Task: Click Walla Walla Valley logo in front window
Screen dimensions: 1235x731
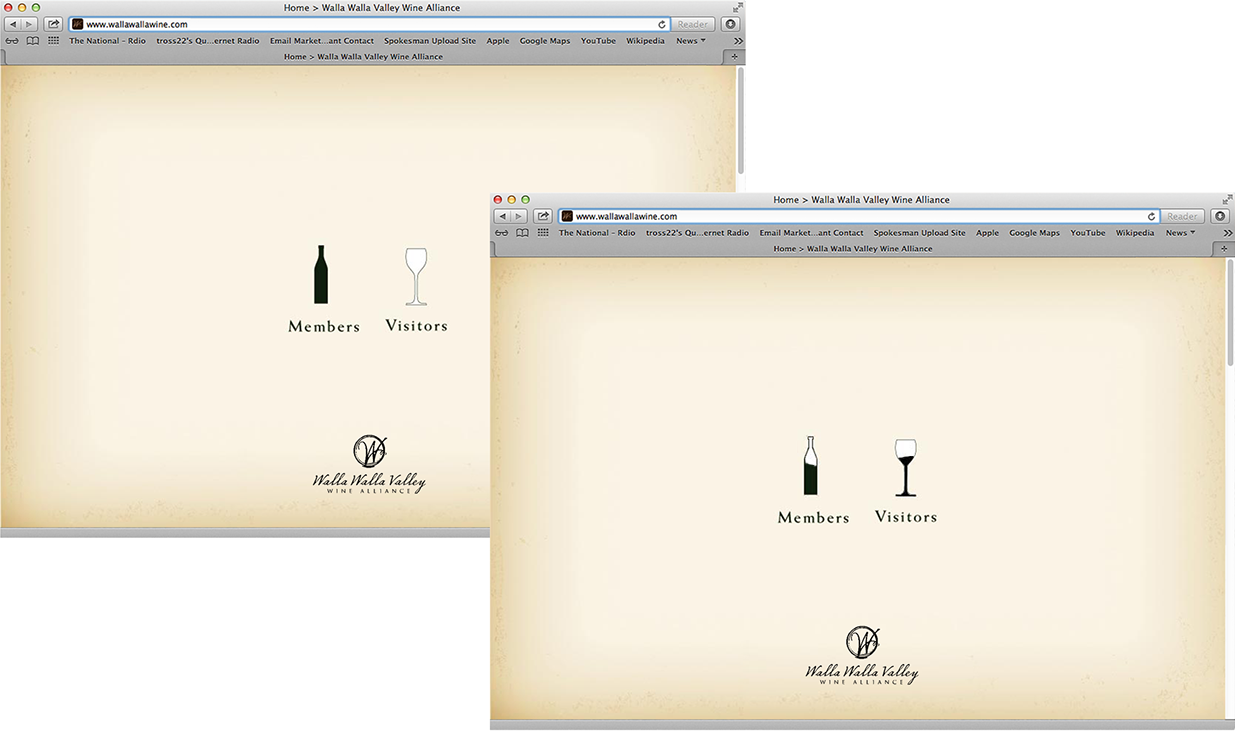Action: (x=862, y=656)
